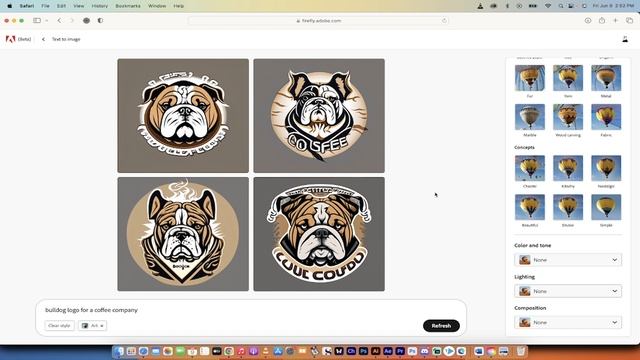Viewport: 640px width, 360px height.
Task: Expand the Color and tone dropdown
Action: tap(568, 260)
